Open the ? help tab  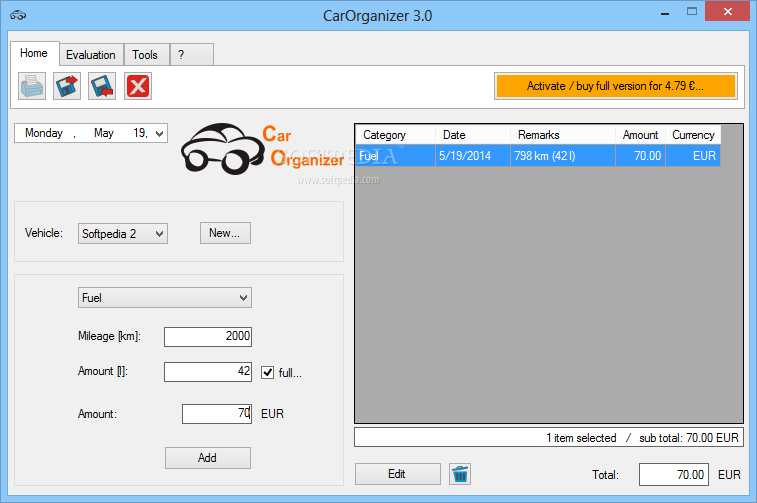[192, 55]
